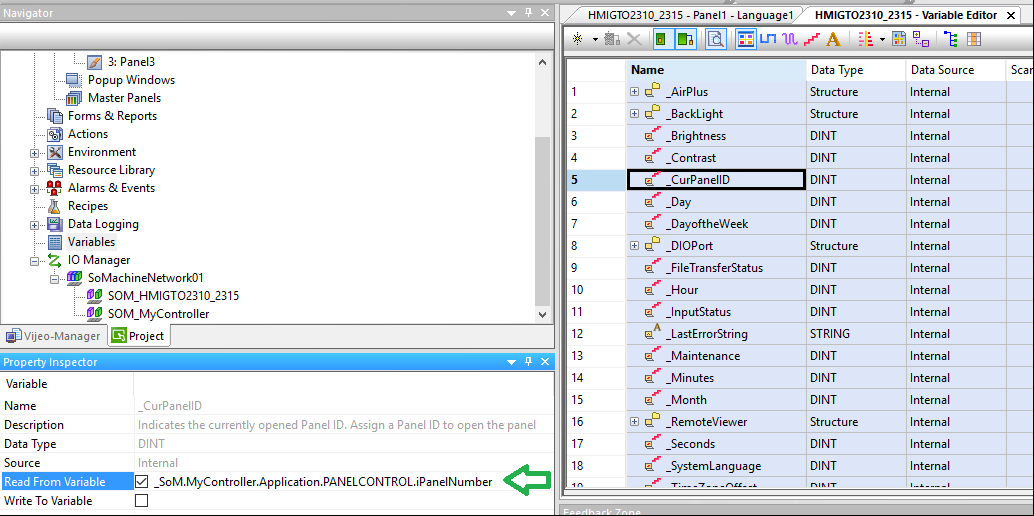This screenshot has height=516, width=1034.
Task: Click the pink bars filter icon
Action: (x=866, y=40)
